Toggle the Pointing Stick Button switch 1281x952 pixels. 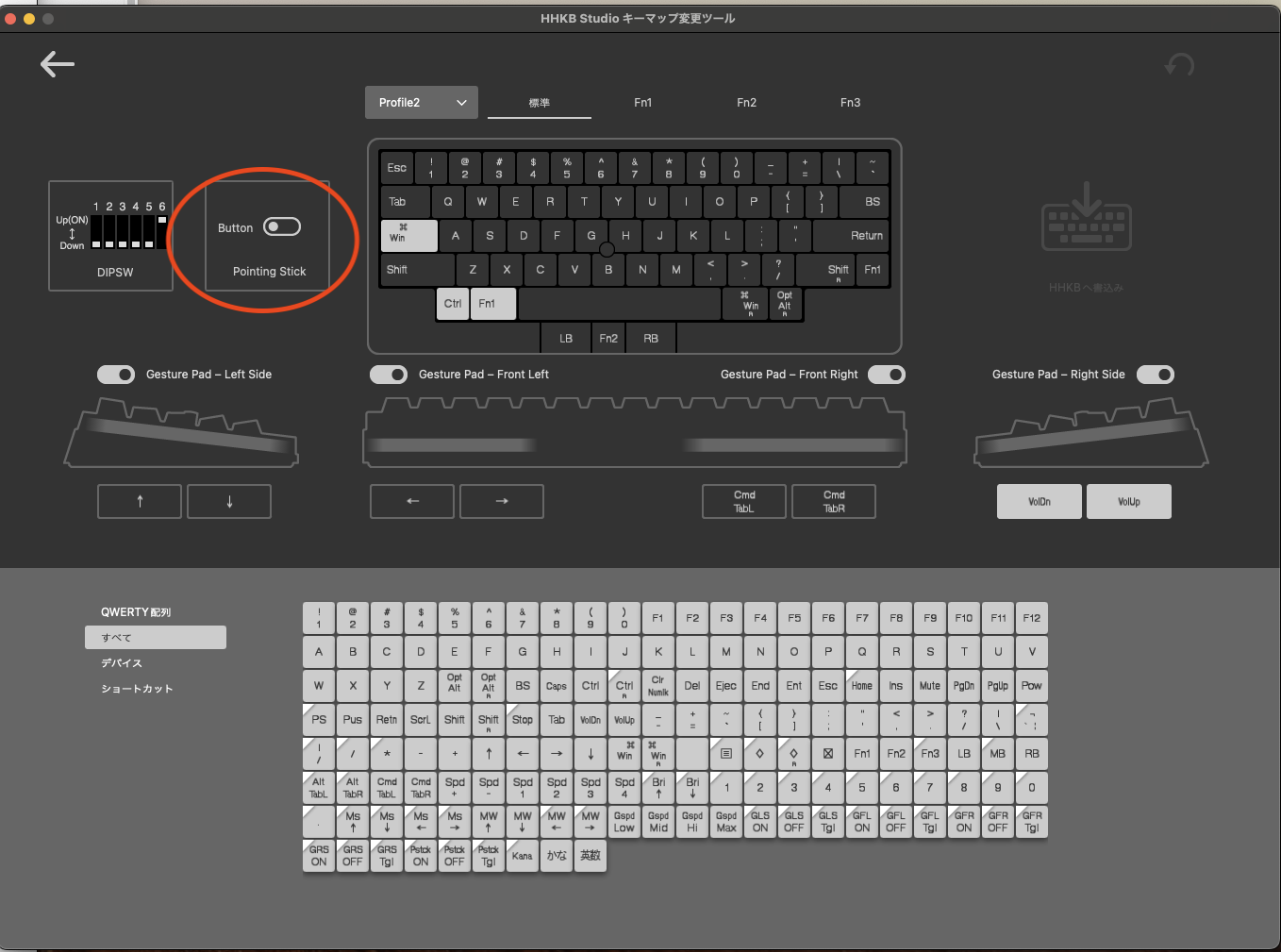(x=282, y=226)
